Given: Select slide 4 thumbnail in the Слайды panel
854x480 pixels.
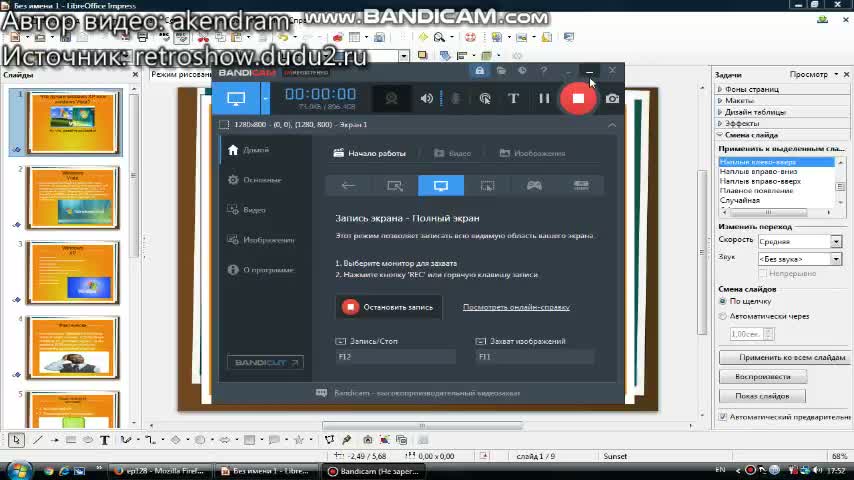Looking at the screenshot, I should [x=73, y=348].
